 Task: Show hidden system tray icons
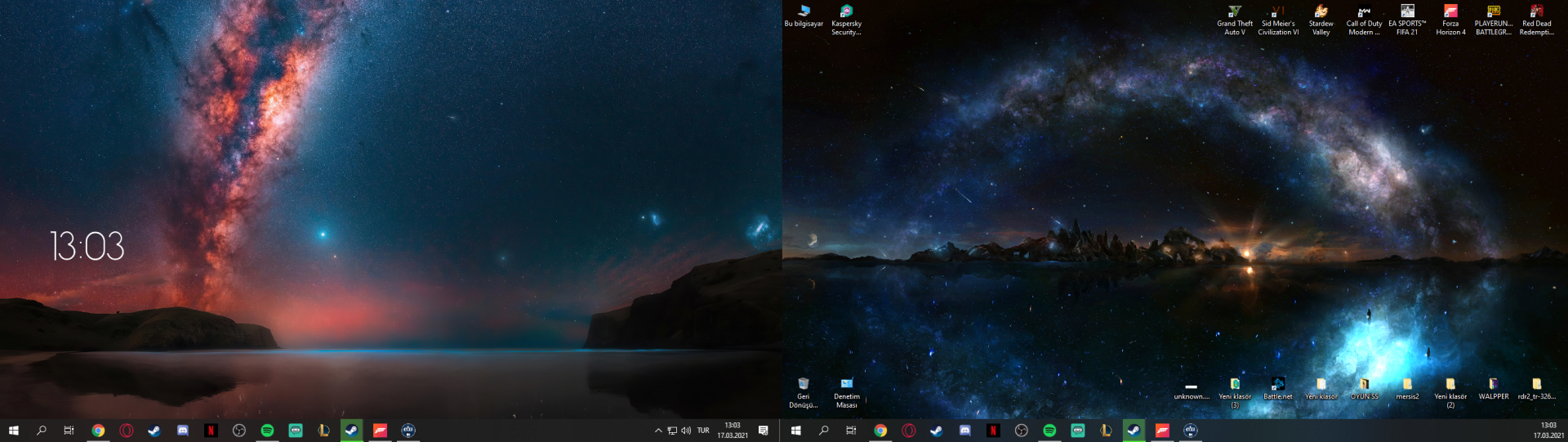click(x=658, y=431)
